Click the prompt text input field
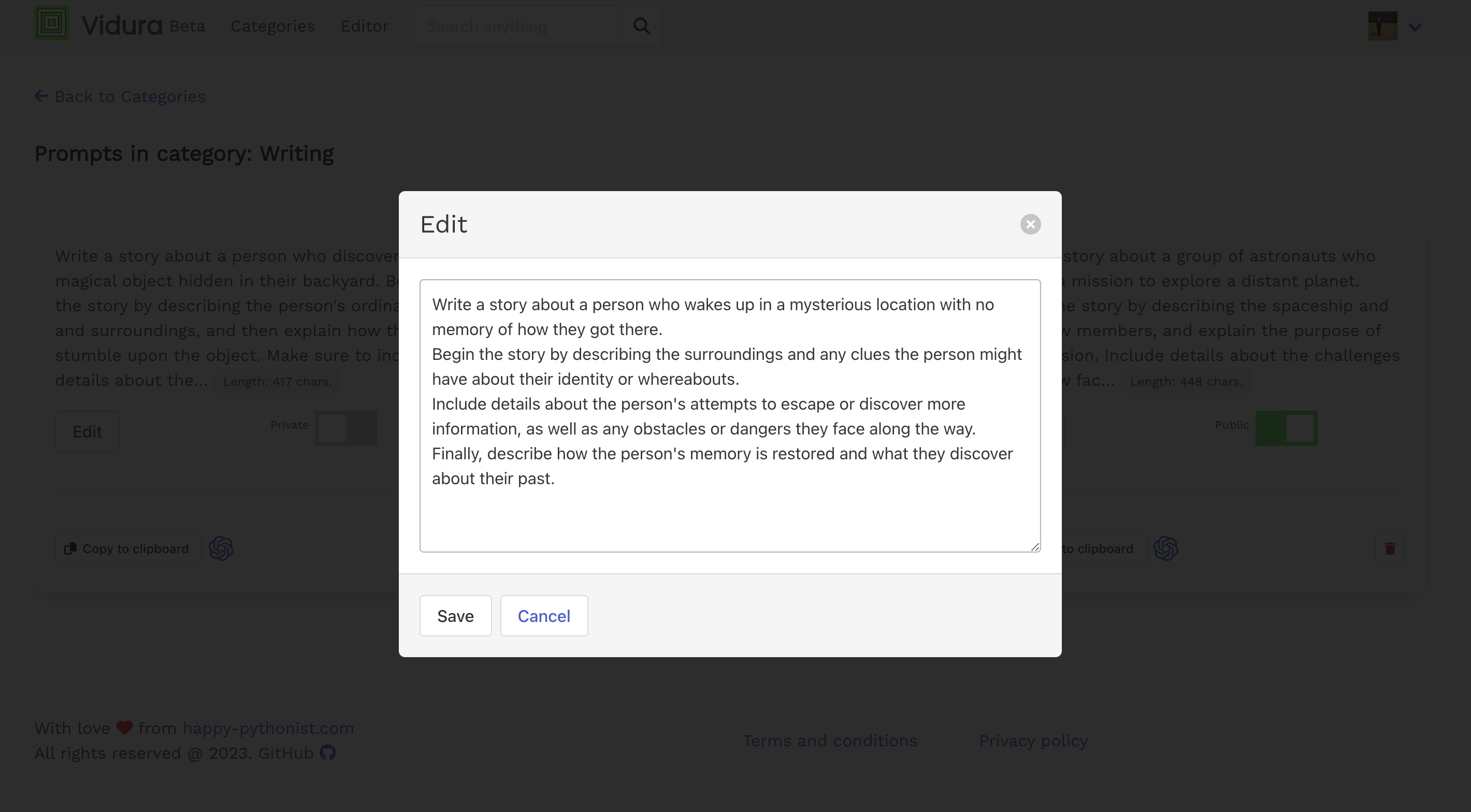The image size is (1471, 812). 729,415
